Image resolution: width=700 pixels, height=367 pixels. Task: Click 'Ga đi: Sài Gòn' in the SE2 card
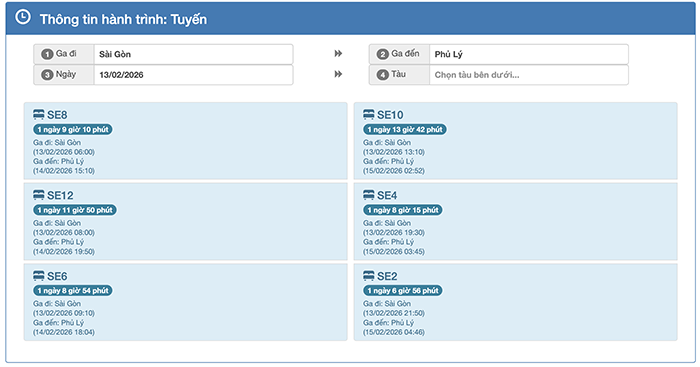coord(387,304)
